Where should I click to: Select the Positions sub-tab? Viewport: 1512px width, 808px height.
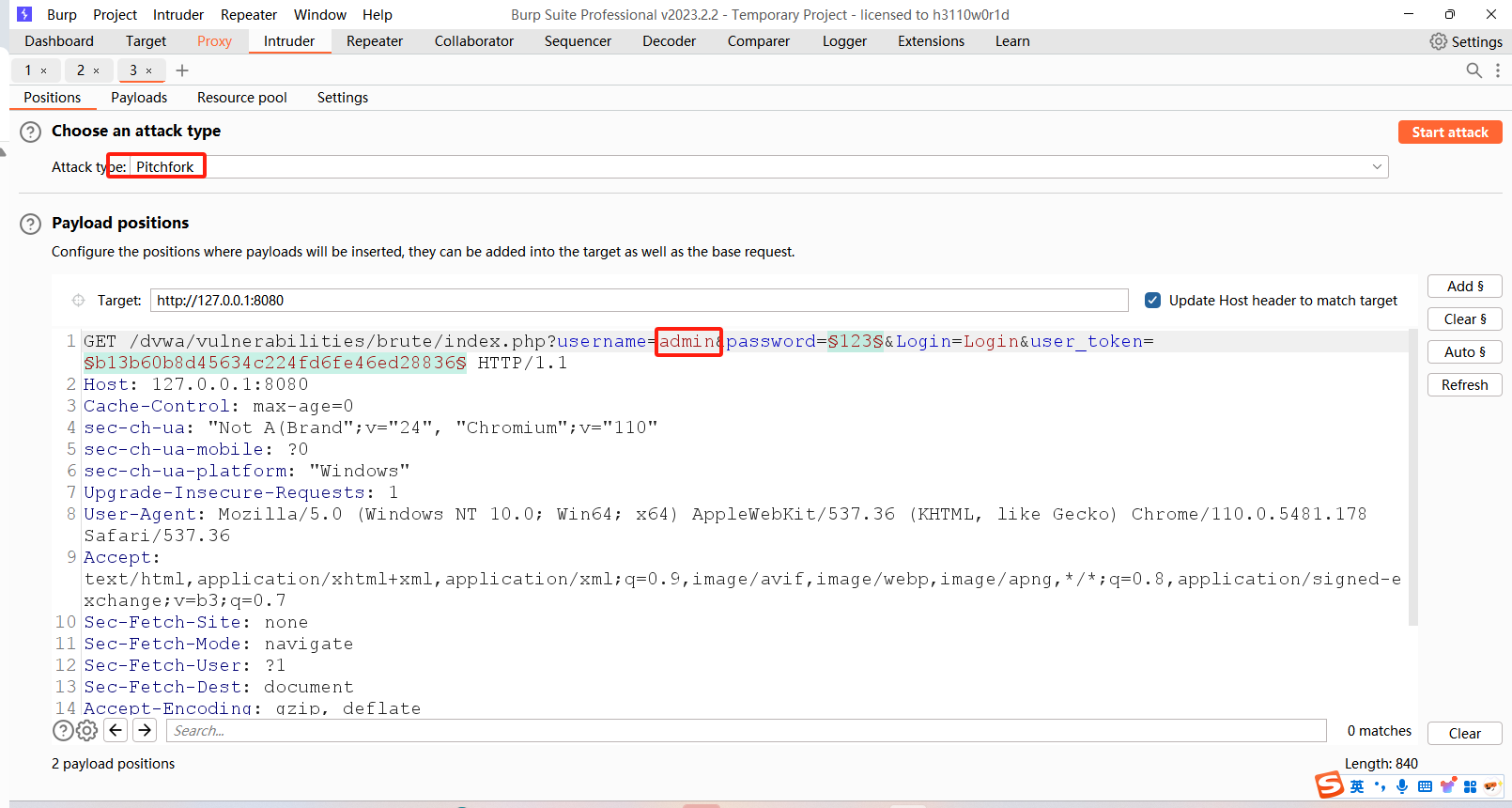point(53,98)
